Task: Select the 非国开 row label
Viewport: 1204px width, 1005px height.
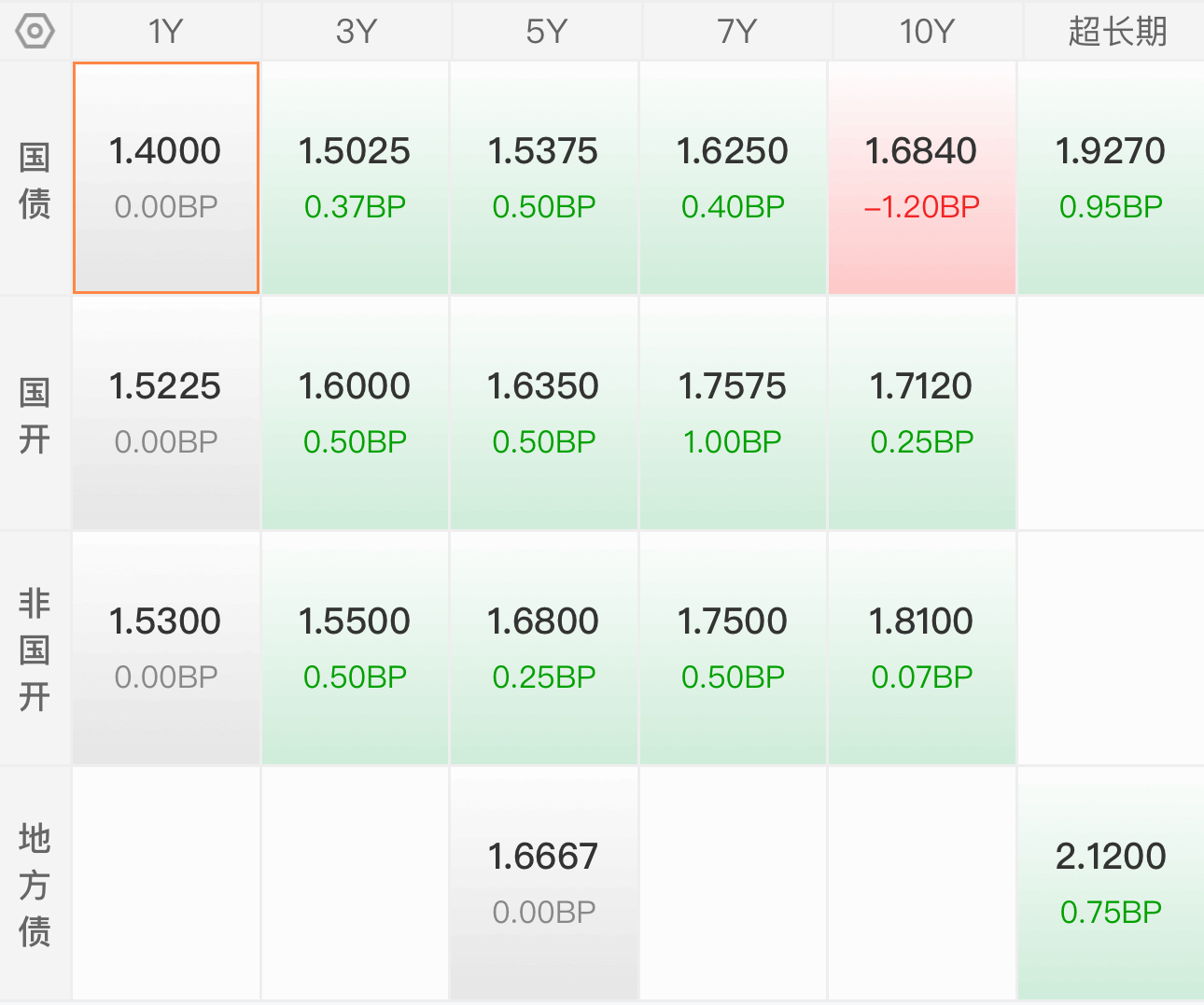Action: click(35, 649)
